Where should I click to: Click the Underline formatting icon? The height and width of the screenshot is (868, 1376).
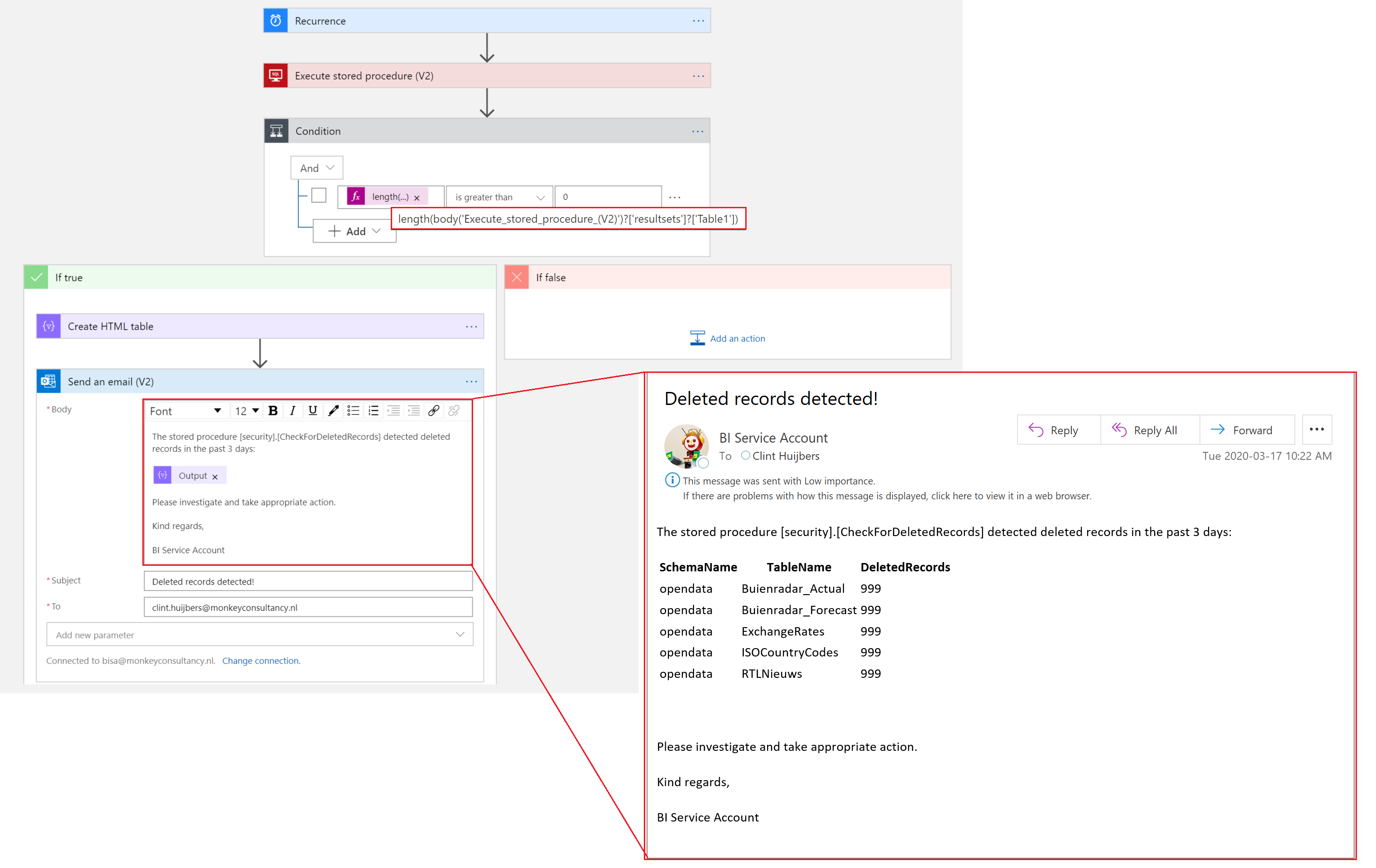(313, 411)
